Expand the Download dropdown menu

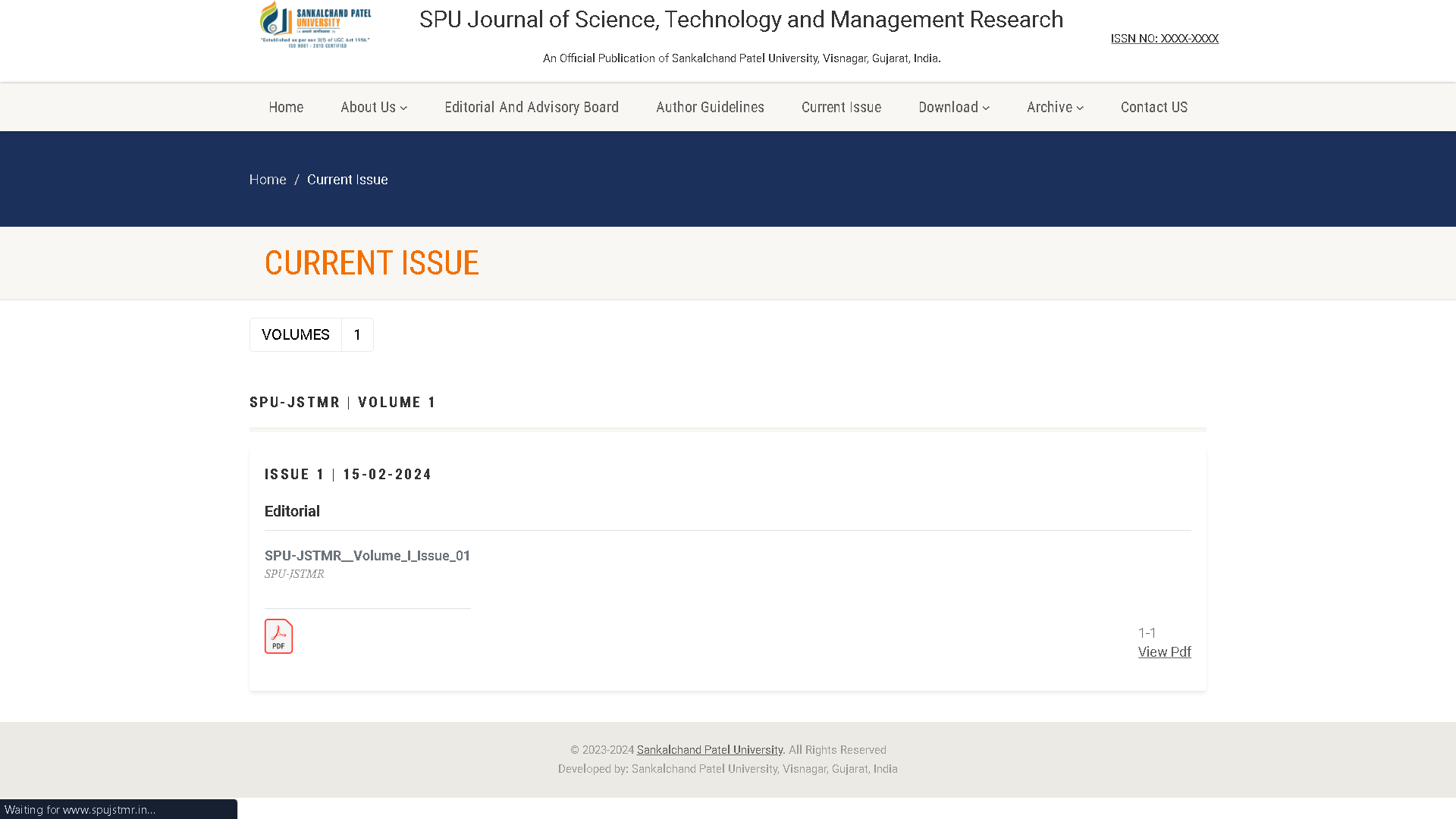[x=953, y=108]
